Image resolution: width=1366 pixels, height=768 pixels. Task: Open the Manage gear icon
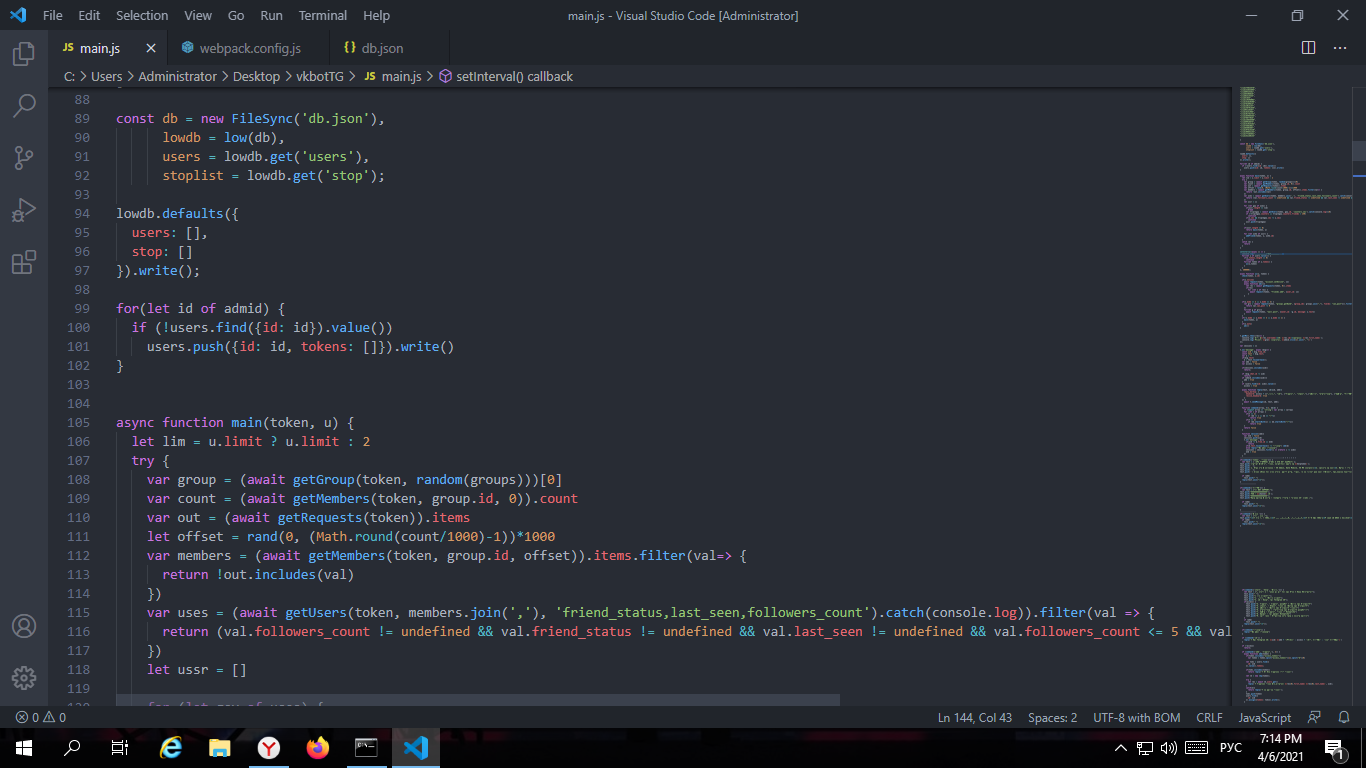(24, 678)
